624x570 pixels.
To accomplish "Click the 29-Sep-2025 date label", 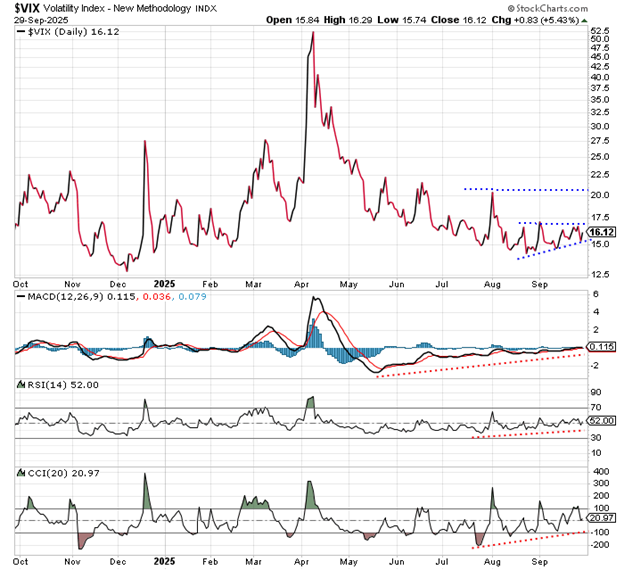I will 31,19.
